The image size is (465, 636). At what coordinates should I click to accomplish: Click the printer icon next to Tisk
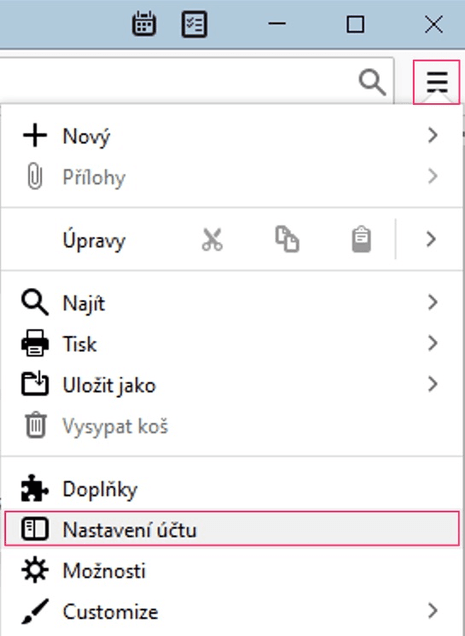tap(35, 343)
